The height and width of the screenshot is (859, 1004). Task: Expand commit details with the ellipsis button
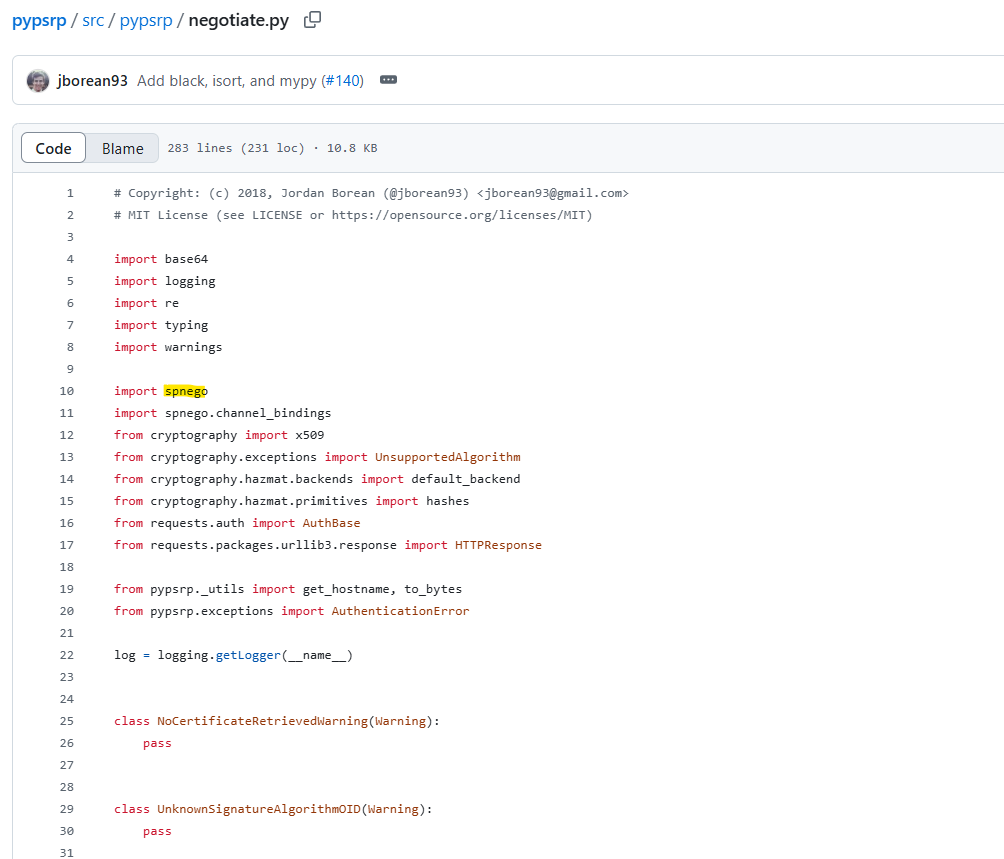coord(389,80)
